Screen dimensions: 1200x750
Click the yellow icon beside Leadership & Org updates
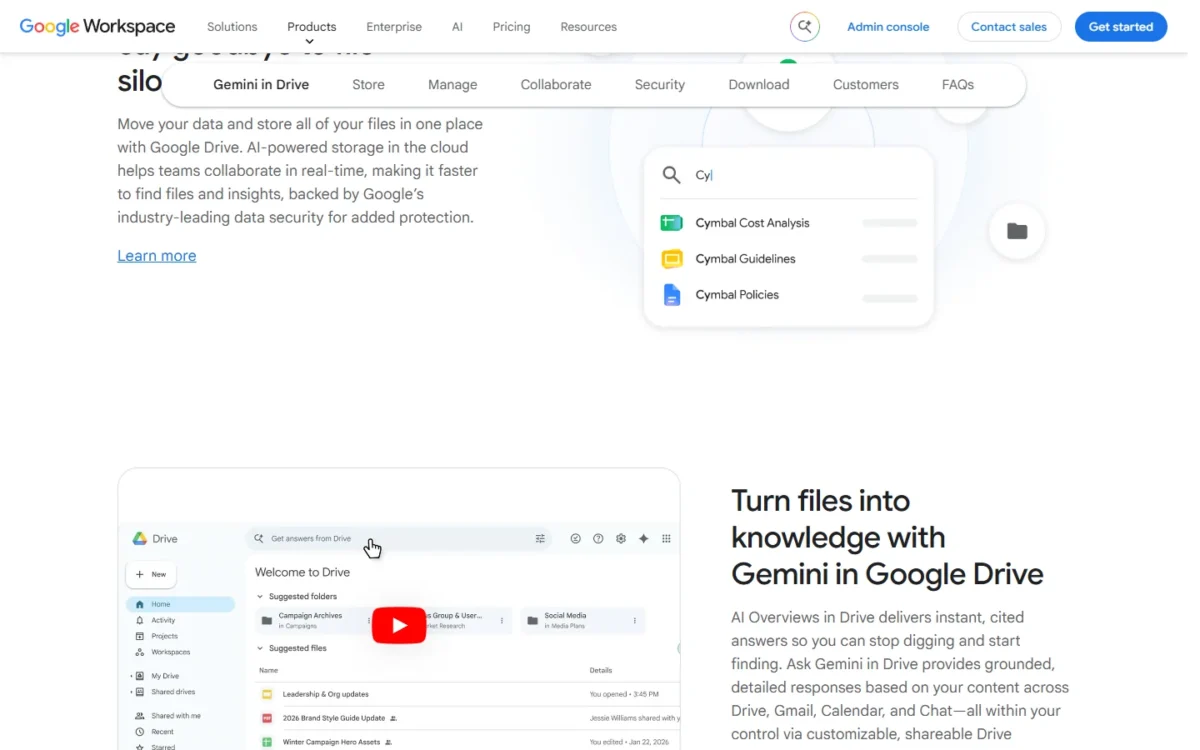tap(267, 694)
